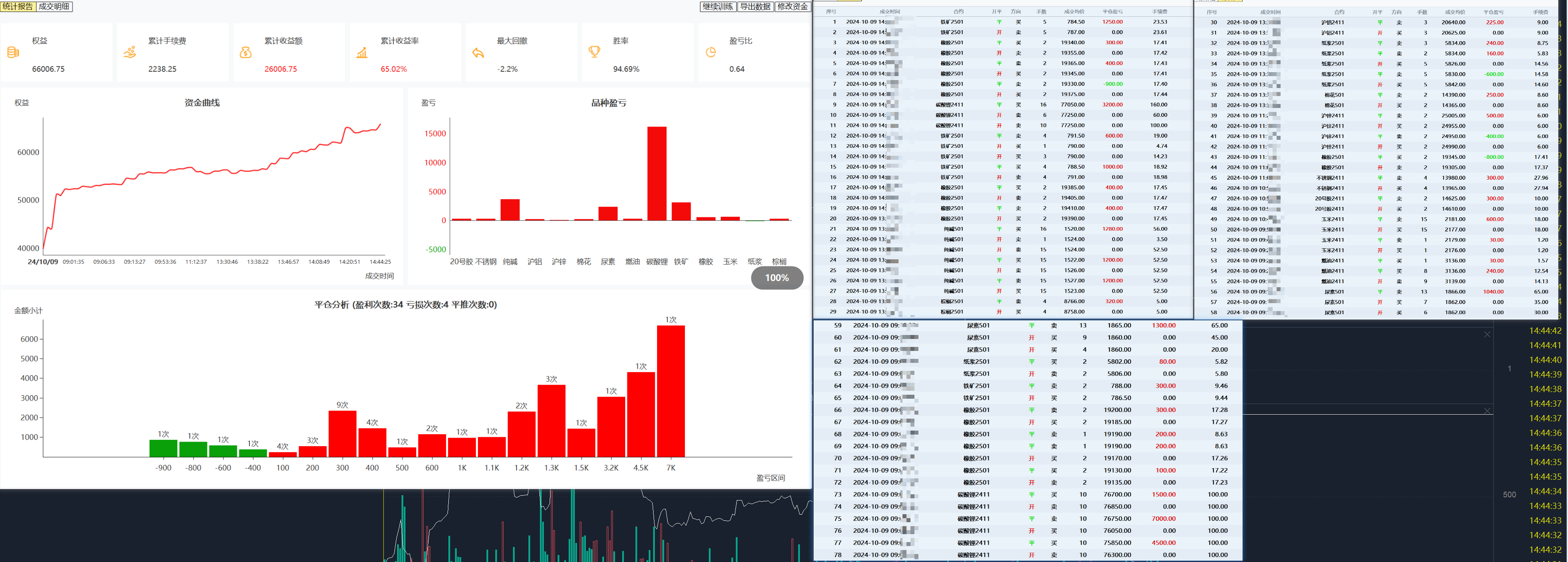Click the 1.3K bar labeled 3次
The image size is (1568, 562).
click(551, 421)
